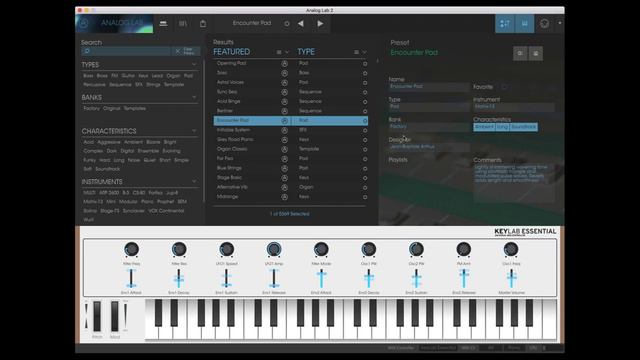The height and width of the screenshot is (360, 640).
Task: Open the settings gear icon
Action: [544, 24]
